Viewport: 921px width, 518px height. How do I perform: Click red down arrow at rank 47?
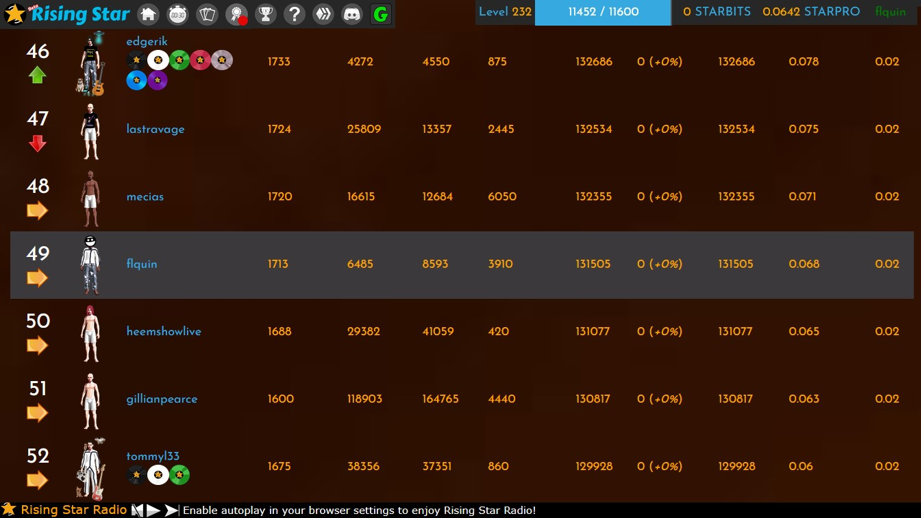[38, 143]
